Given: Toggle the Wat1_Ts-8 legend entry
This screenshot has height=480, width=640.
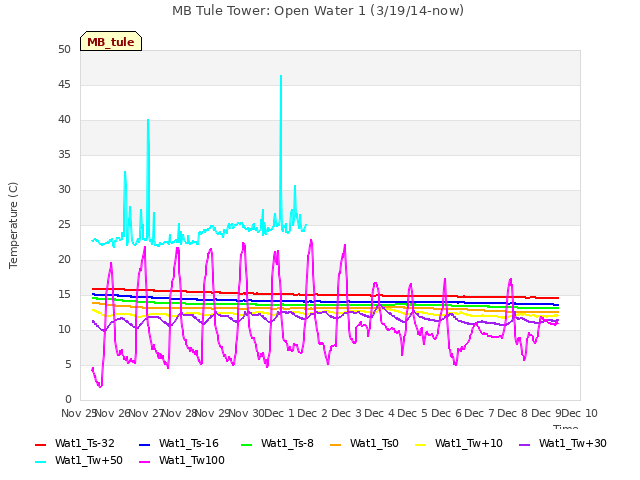Looking at the screenshot, I should click(x=278, y=443).
